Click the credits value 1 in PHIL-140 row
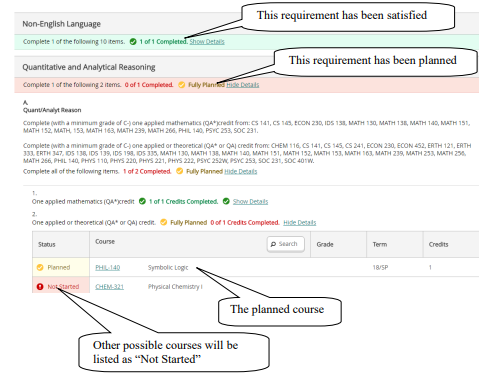 tap(430, 268)
